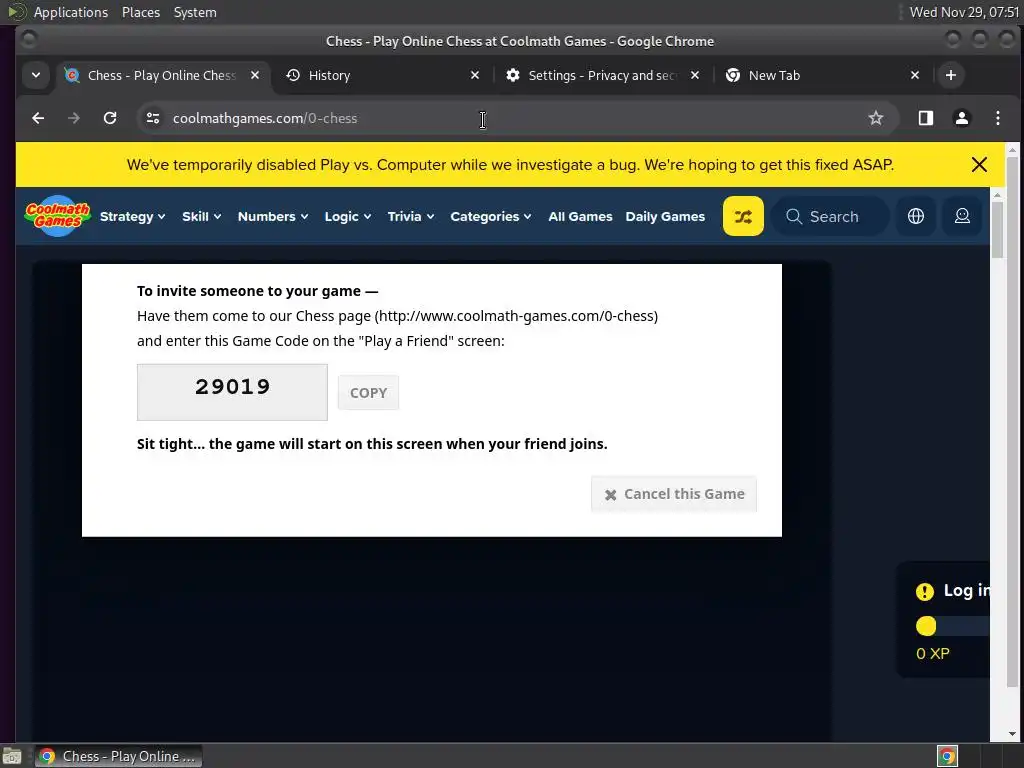Image resolution: width=1024 pixels, height=768 pixels.
Task: Open the Daily Games link
Action: (665, 216)
